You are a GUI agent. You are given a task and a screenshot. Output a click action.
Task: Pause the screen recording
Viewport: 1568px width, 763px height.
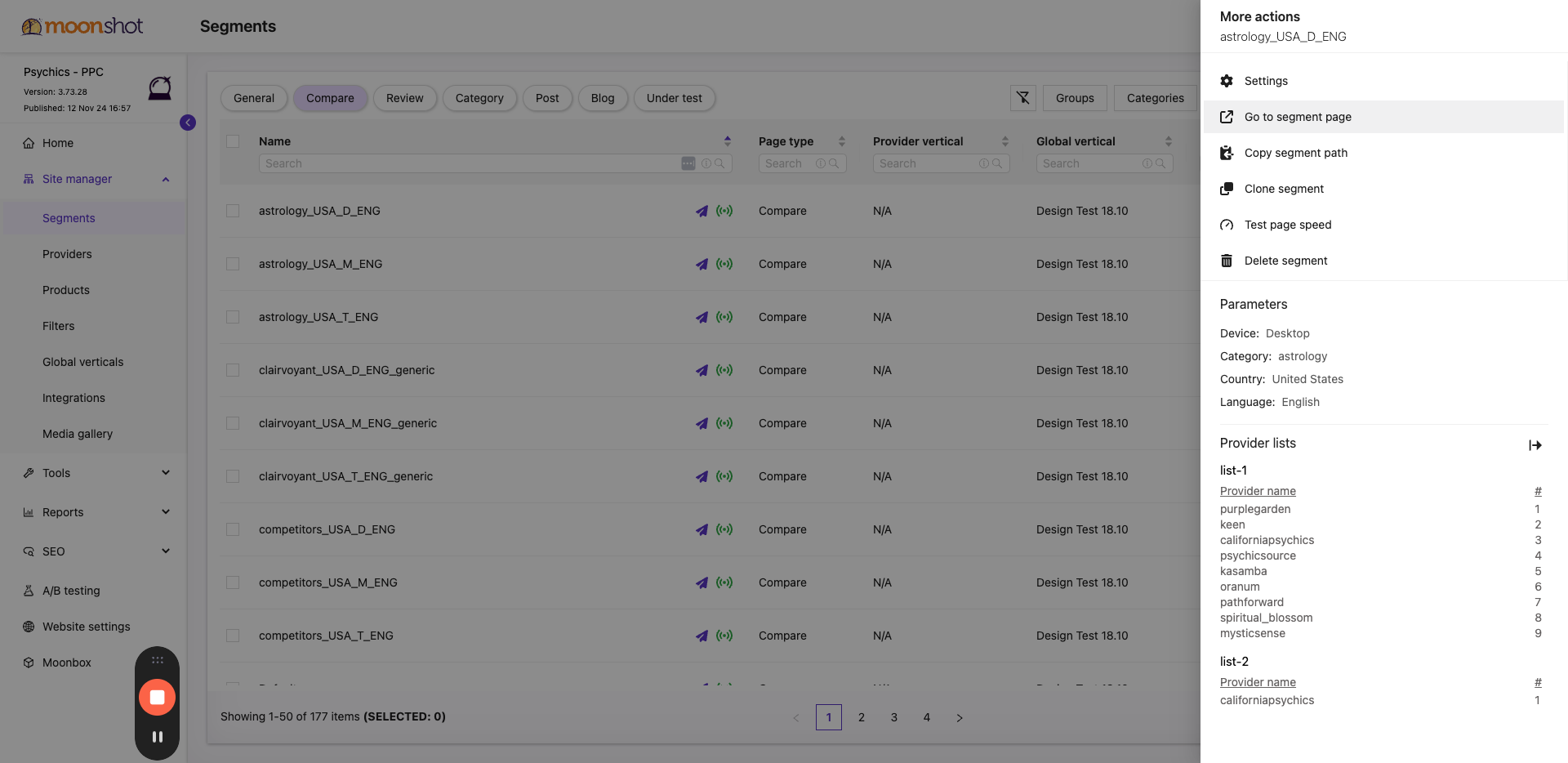158,737
